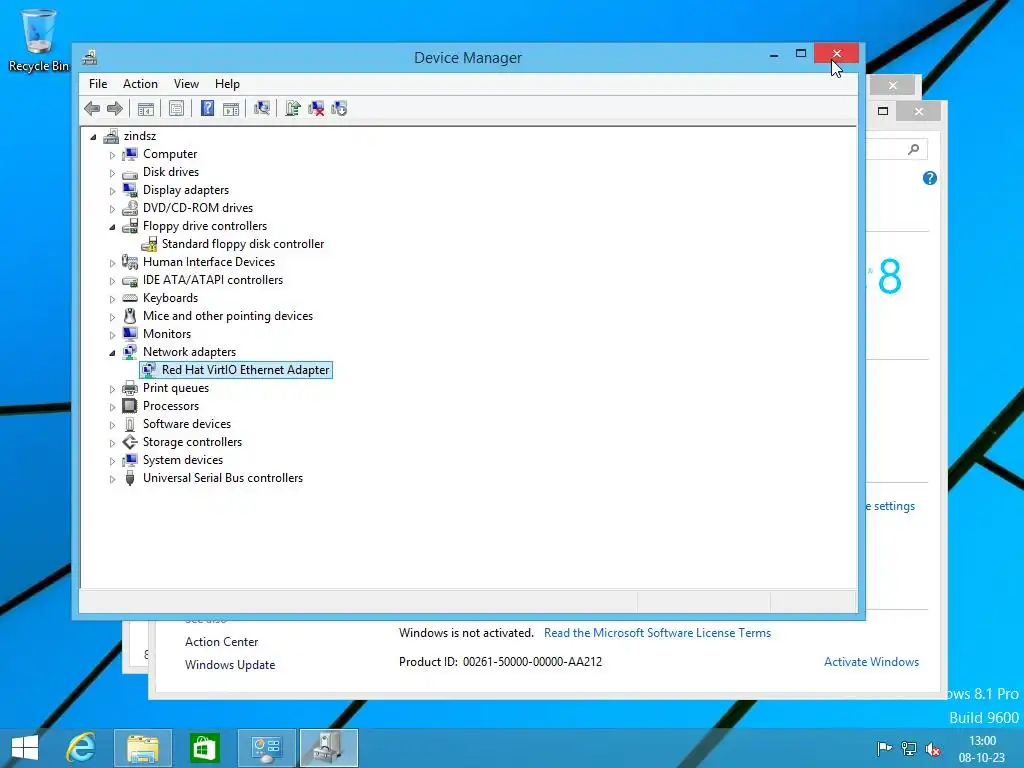Viewport: 1024px width, 768px height.
Task: Click the network tray icon
Action: (908, 748)
